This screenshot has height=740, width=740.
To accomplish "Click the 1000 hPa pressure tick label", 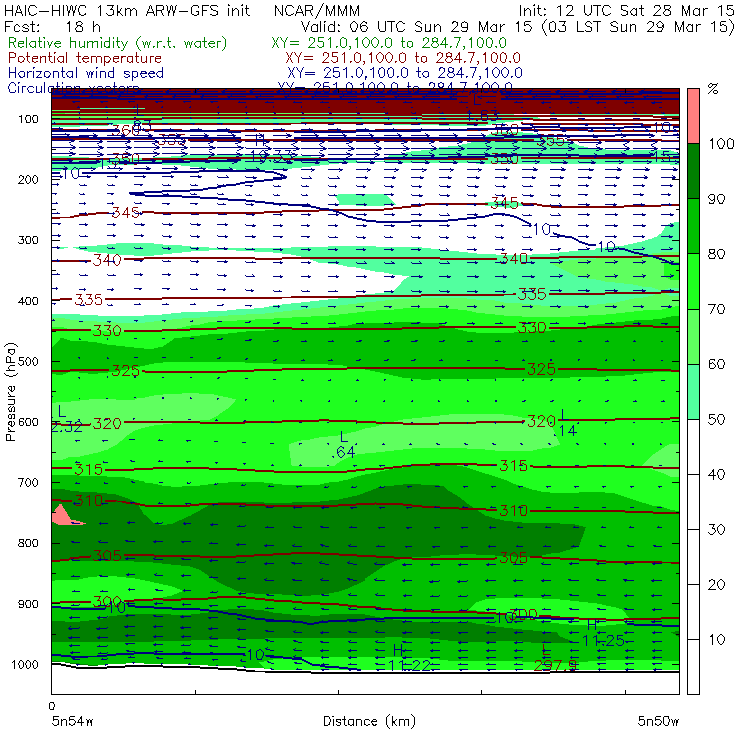I will [x=25, y=664].
